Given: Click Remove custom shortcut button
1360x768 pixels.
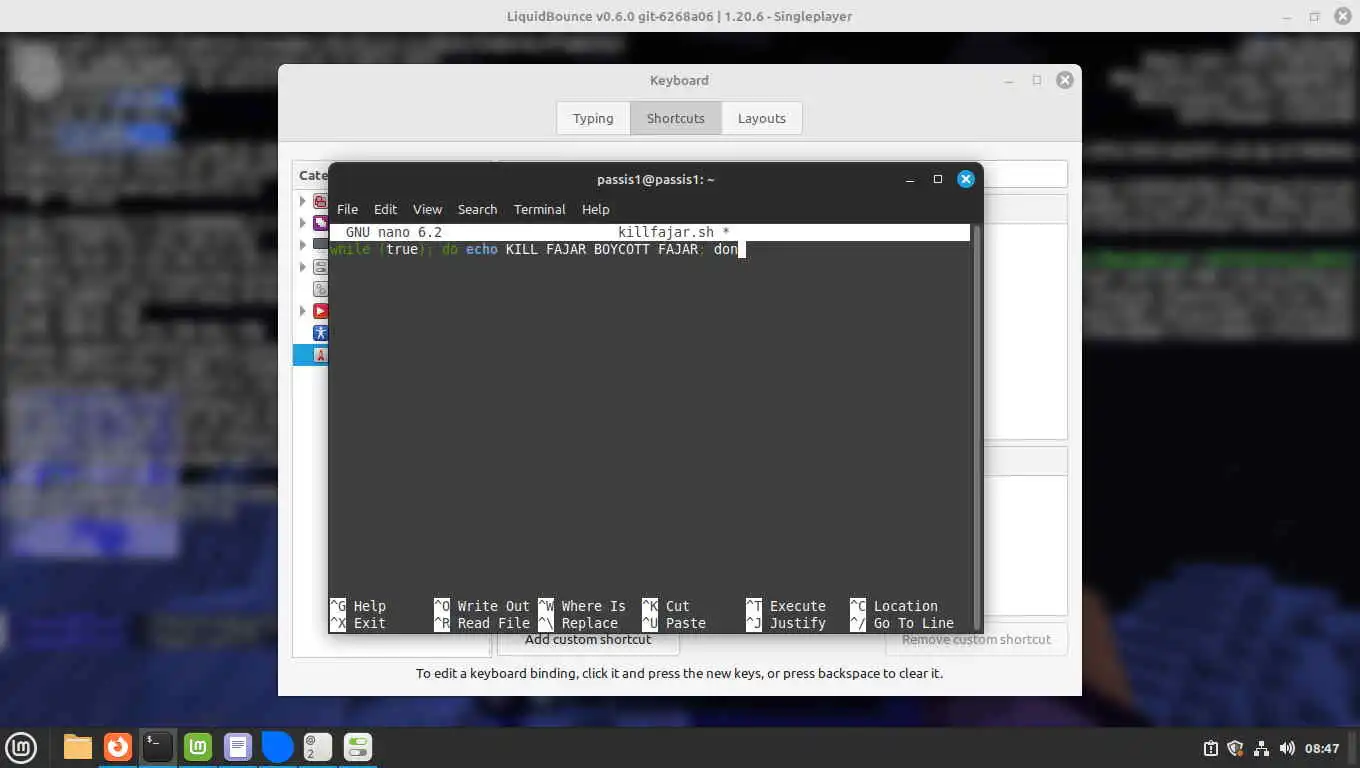Looking at the screenshot, I should click(976, 639).
